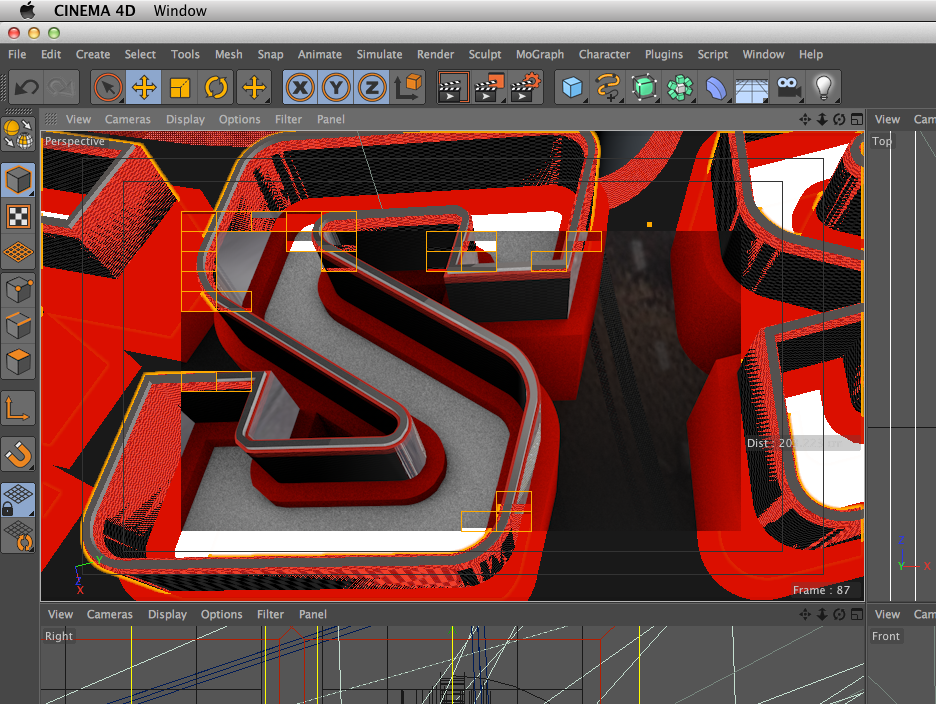
Task: Enable the axis mode L icon
Action: tap(18, 409)
